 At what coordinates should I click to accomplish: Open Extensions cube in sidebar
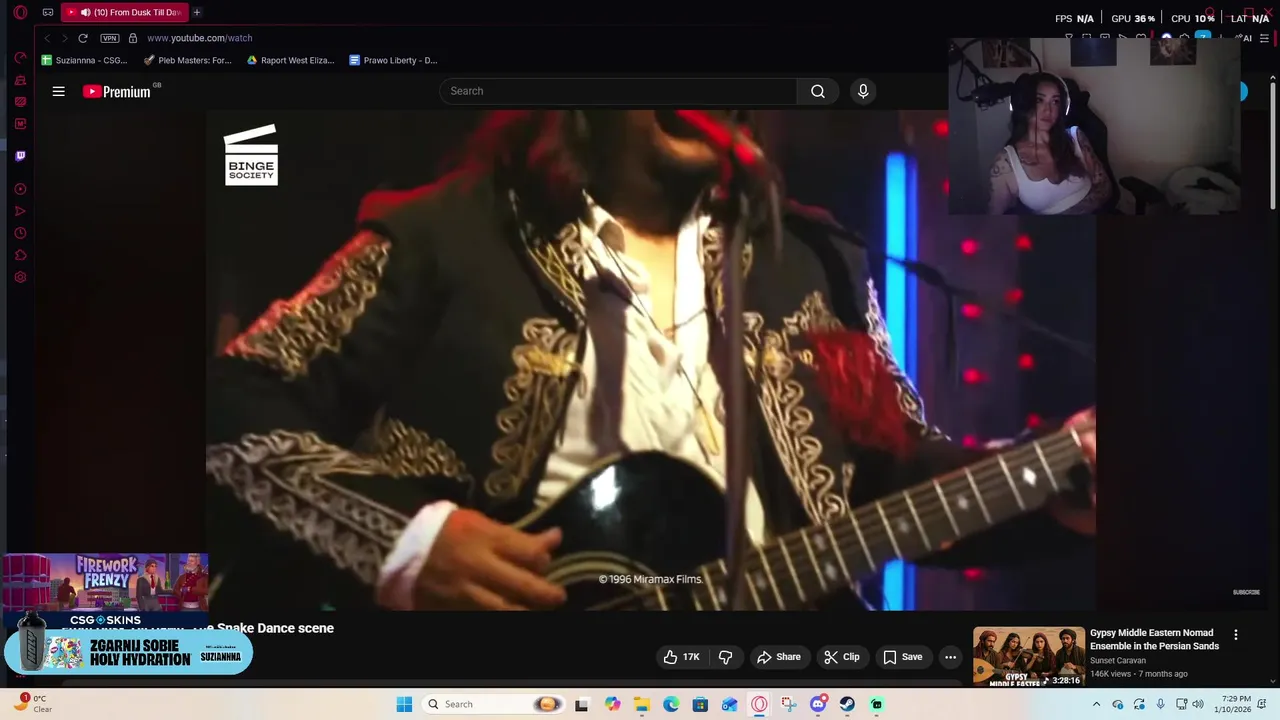coord(20,255)
